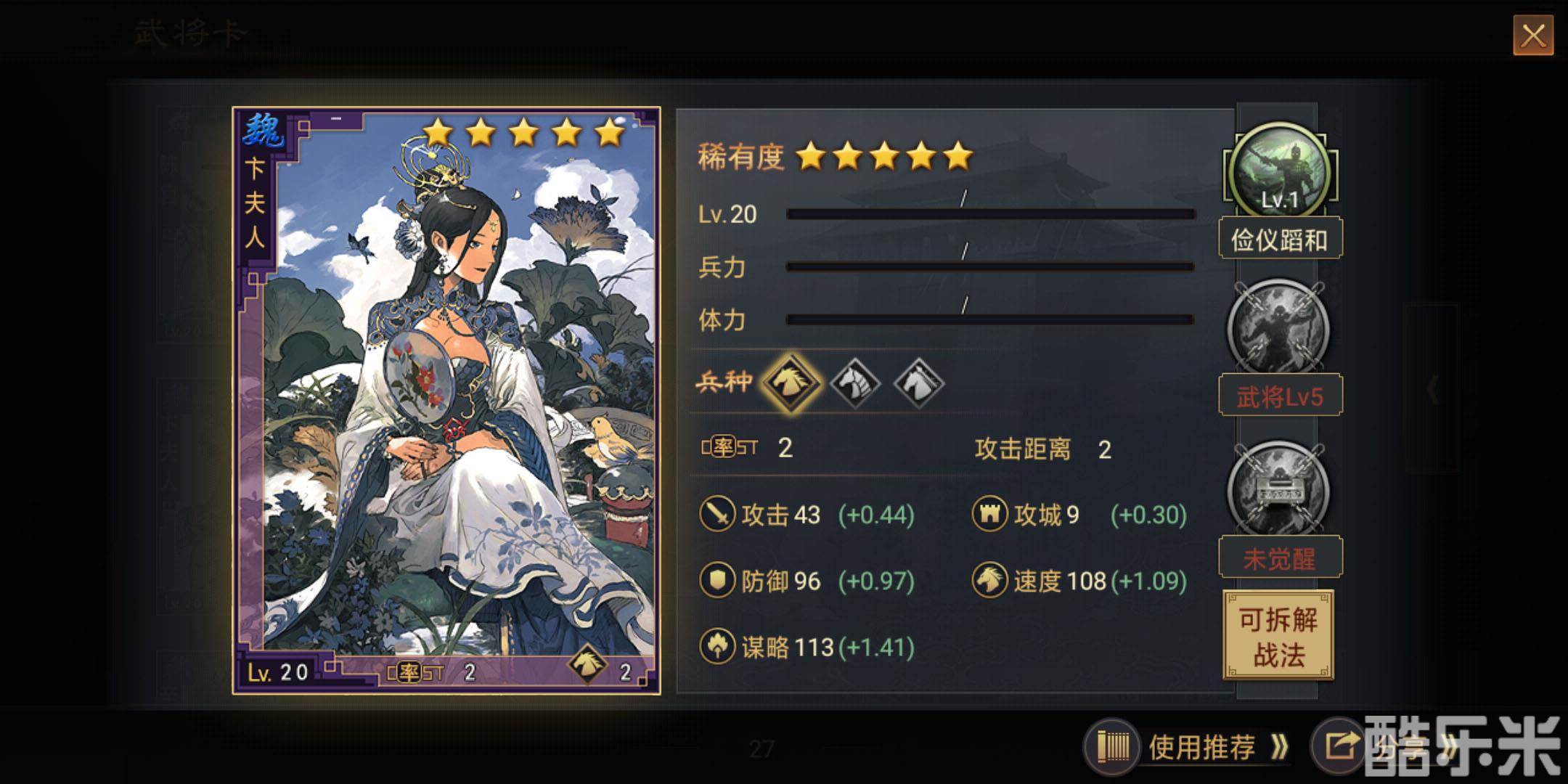The width and height of the screenshot is (1568, 784).
Task: Click the defense shield stat icon
Action: [x=717, y=581]
